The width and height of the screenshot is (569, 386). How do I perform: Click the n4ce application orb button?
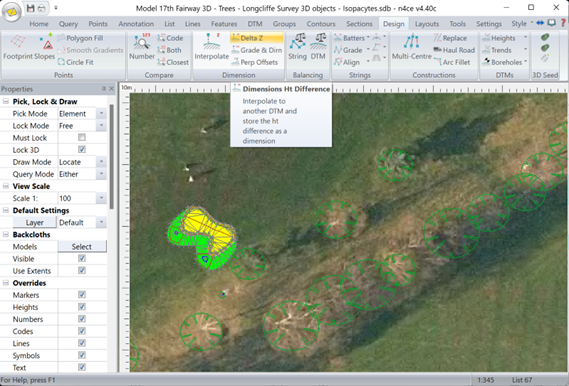click(x=12, y=12)
